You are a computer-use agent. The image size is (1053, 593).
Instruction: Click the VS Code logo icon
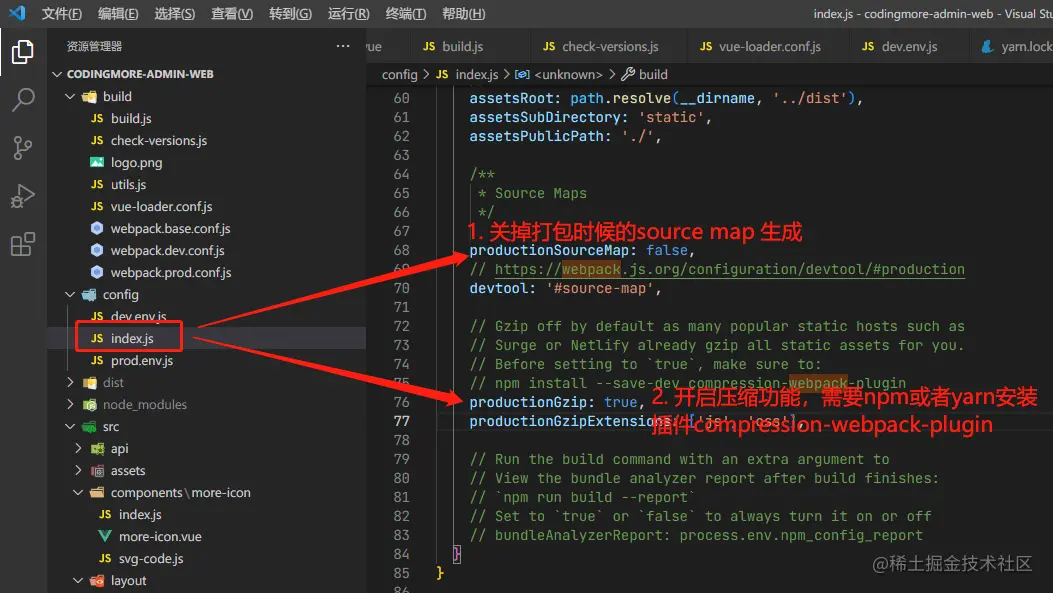17,13
